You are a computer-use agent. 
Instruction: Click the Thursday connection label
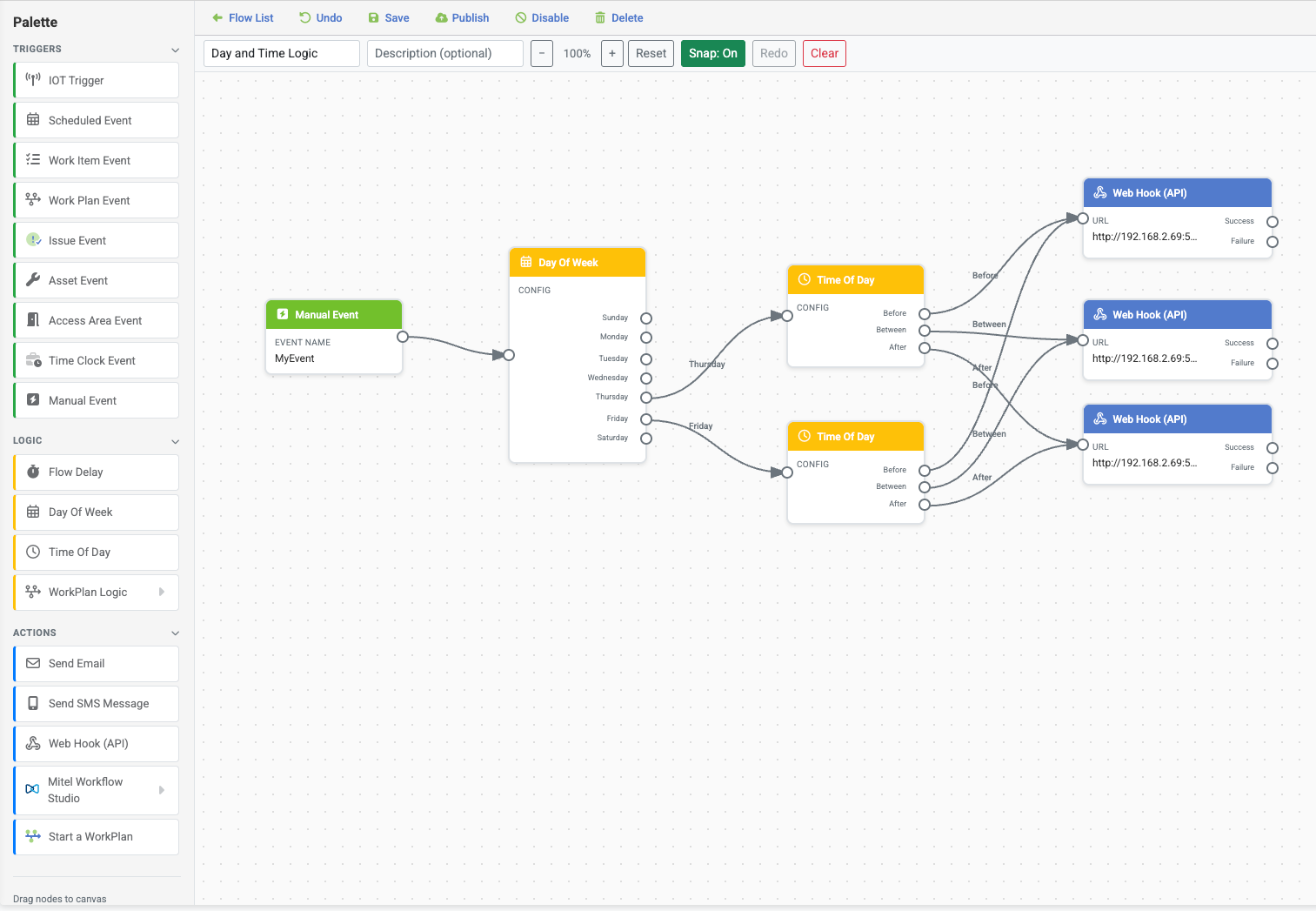point(707,364)
